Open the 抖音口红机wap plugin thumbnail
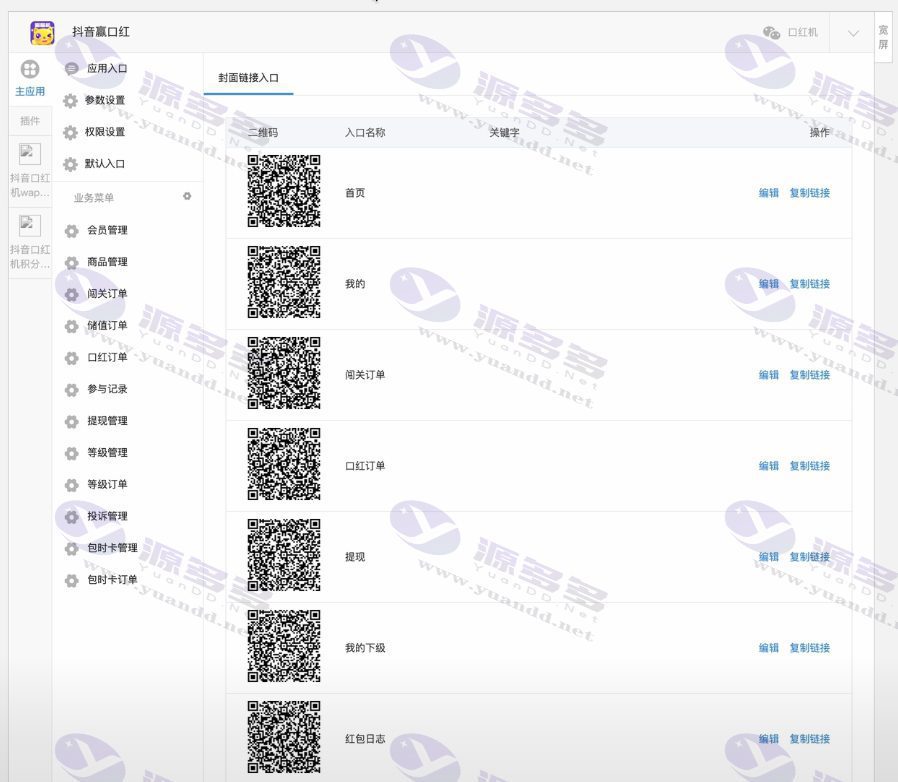 pos(30,154)
